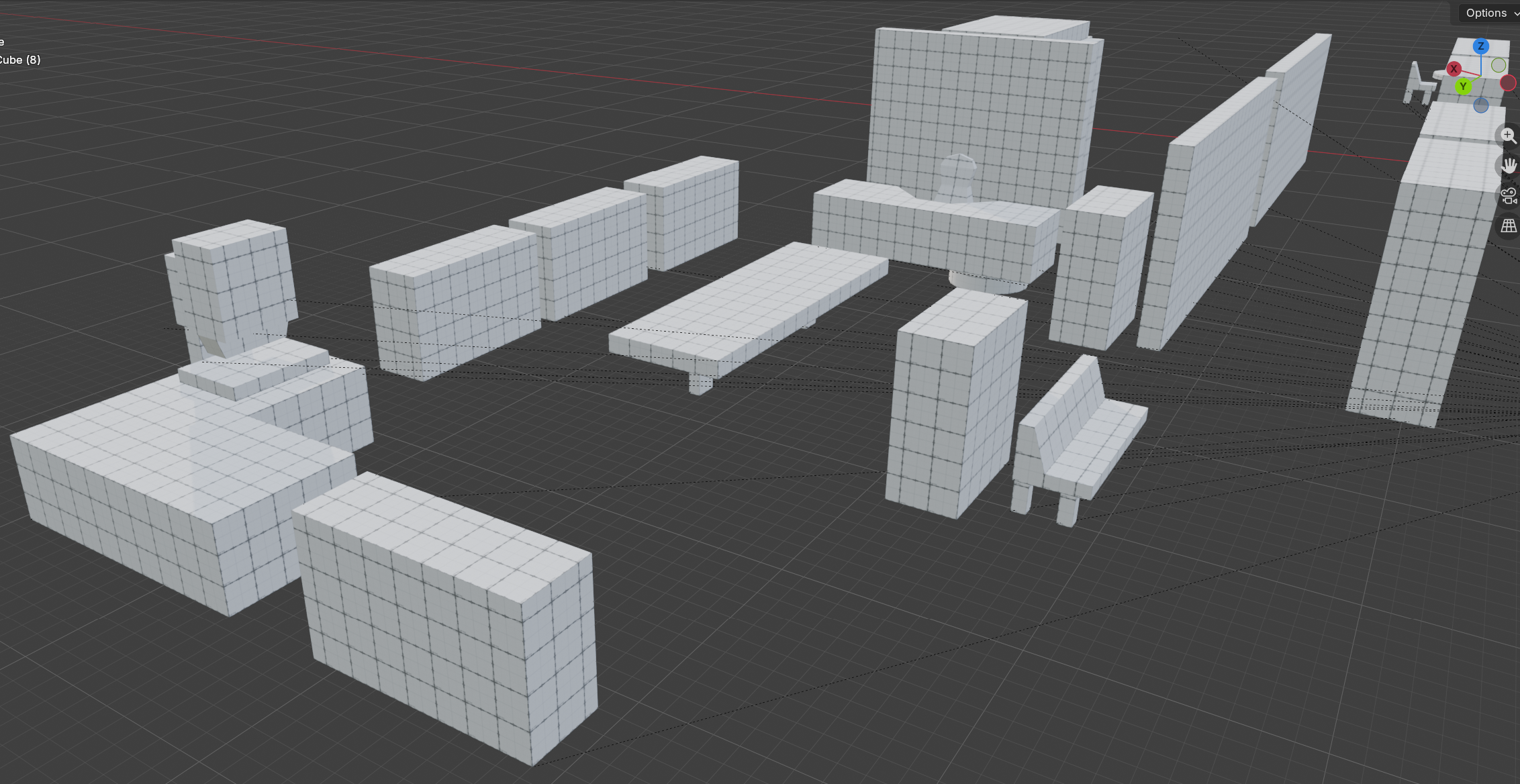This screenshot has height=784, width=1520.
Task: Click the negative Z dark blue circle
Action: 1481,105
